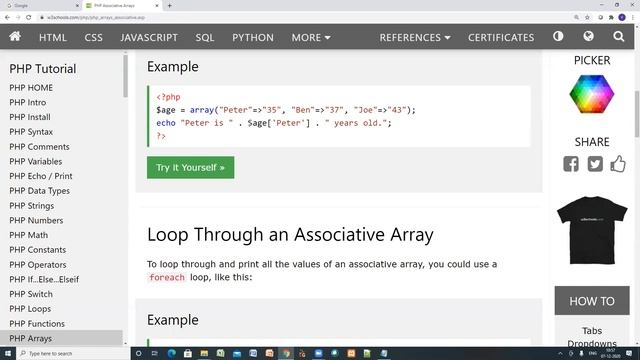This screenshot has height=360, width=640.
Task: Switch to Chrome on the taskbar
Action: [286, 353]
